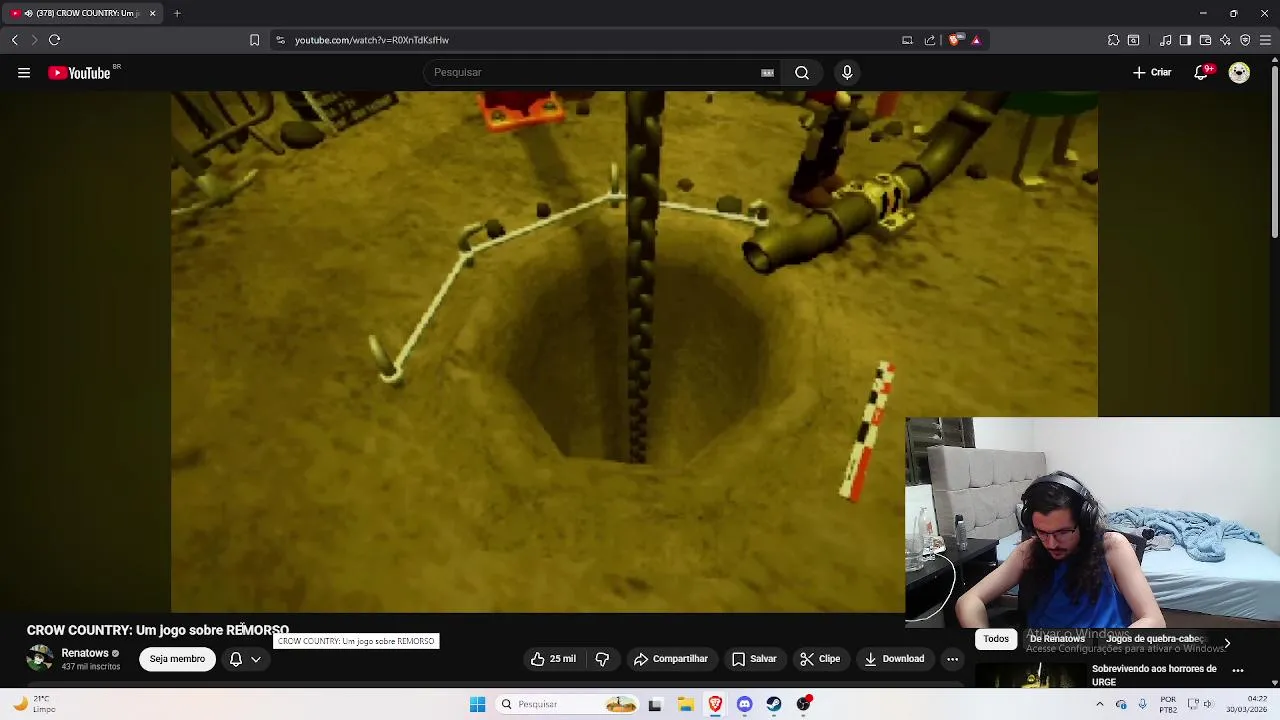Viewport: 1280px width, 720px height.
Task: Open Discord from the taskbar
Action: point(744,704)
